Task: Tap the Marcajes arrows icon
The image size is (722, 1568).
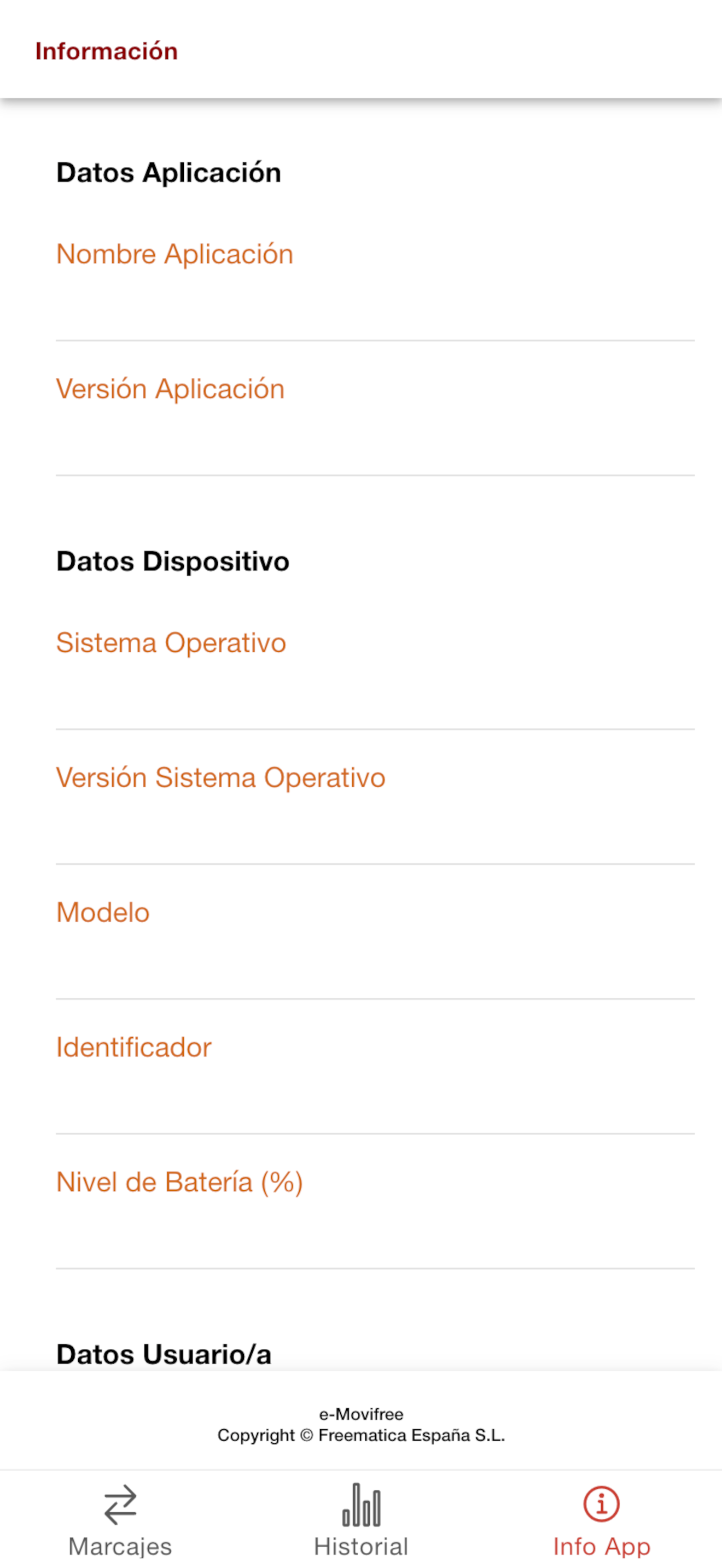Action: pos(120,1505)
